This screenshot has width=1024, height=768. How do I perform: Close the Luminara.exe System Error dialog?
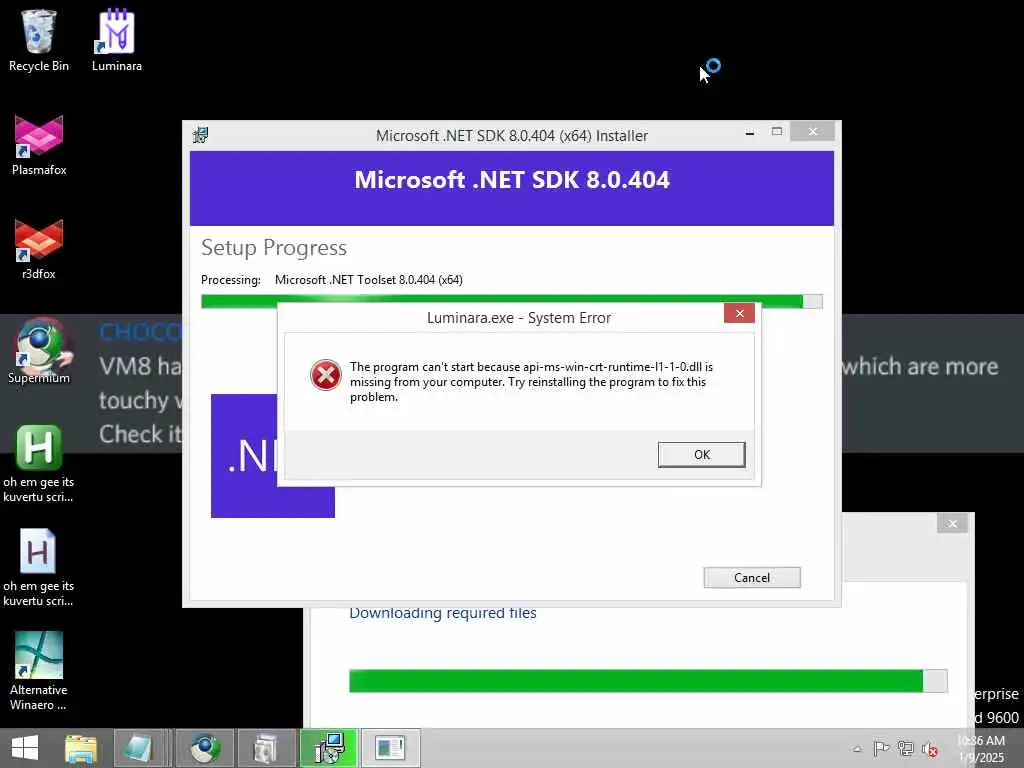pos(739,313)
